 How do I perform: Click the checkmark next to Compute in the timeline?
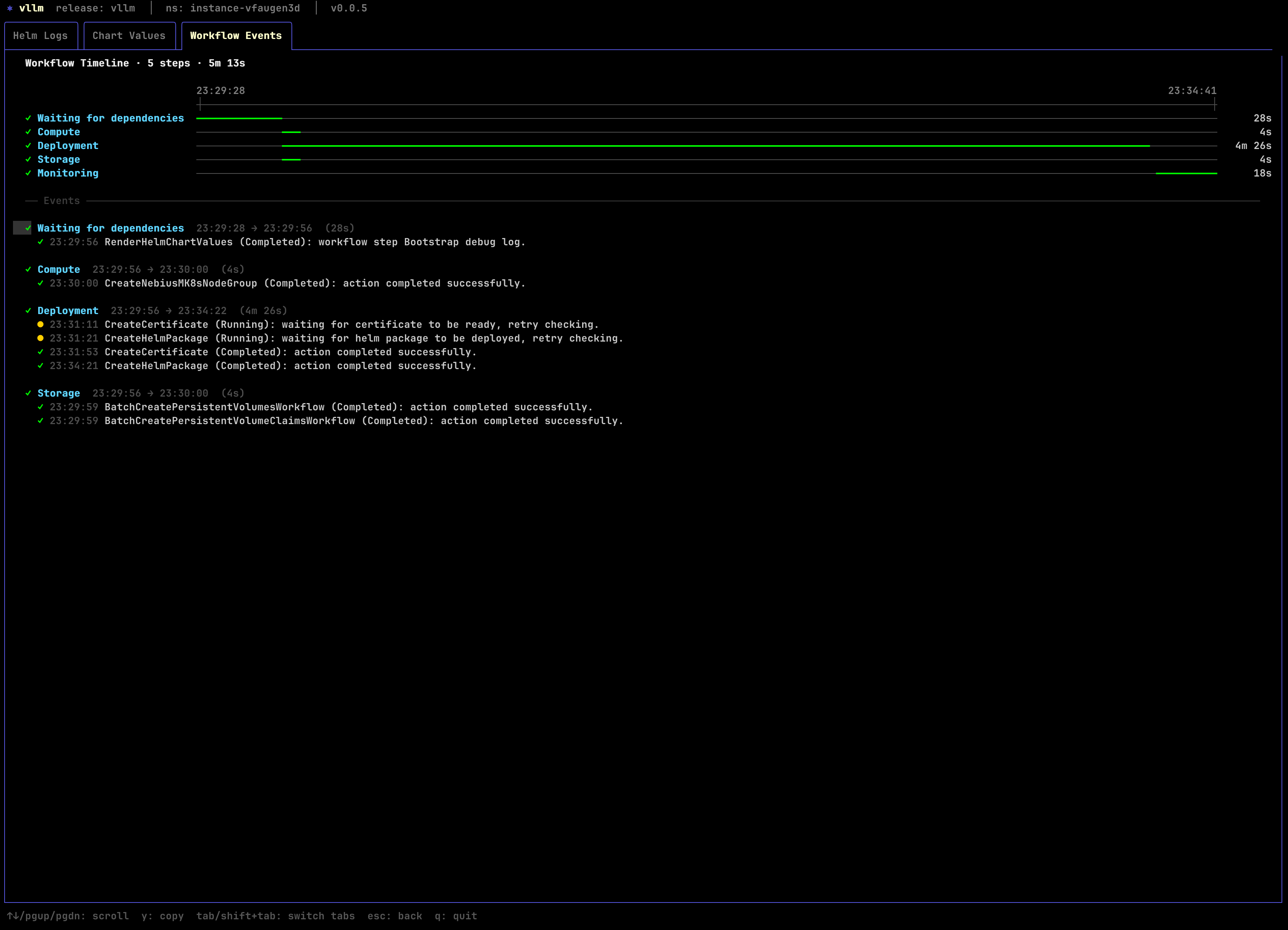[28, 132]
